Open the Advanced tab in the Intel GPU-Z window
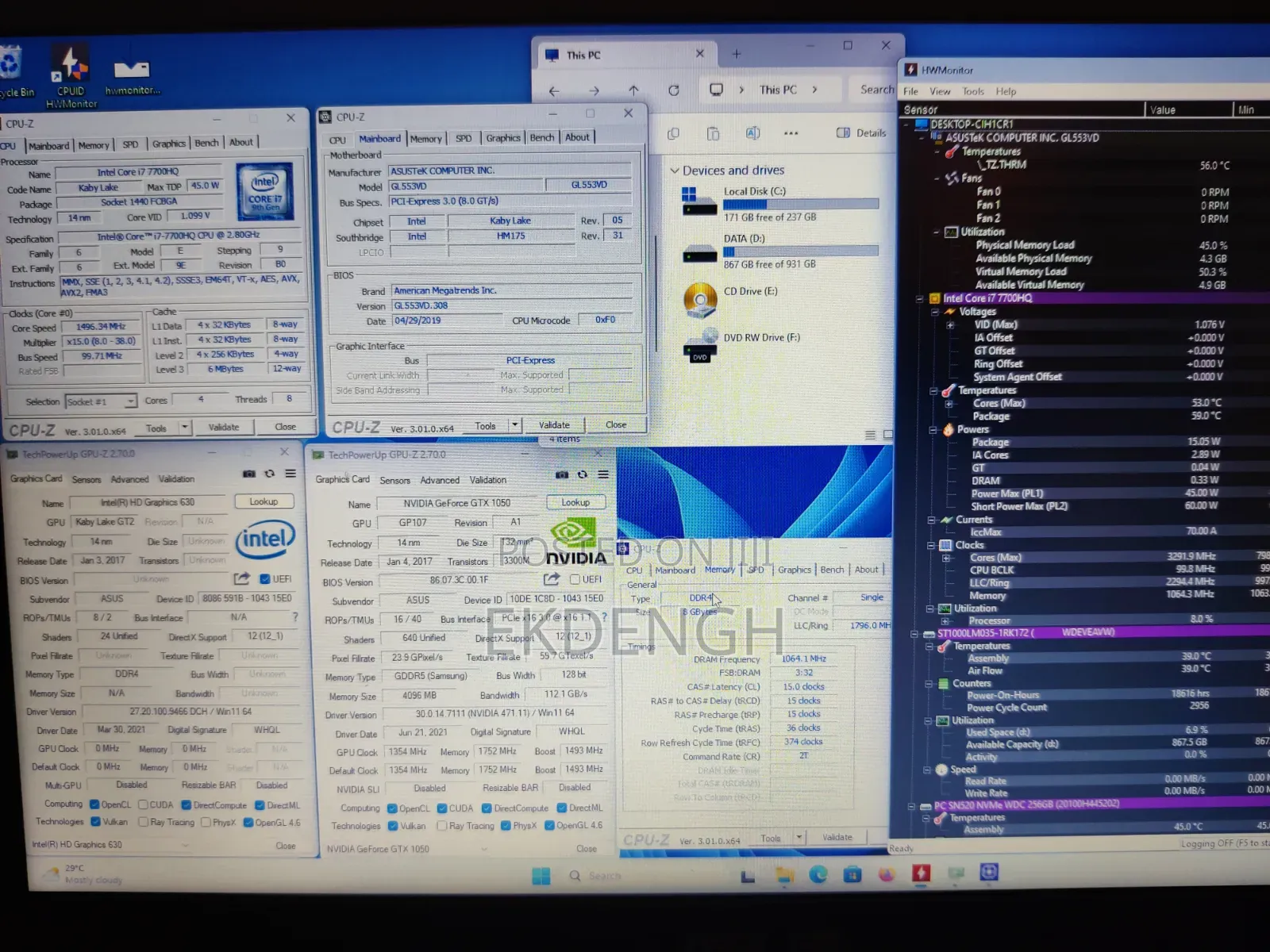The height and width of the screenshot is (952, 1270). (x=129, y=479)
